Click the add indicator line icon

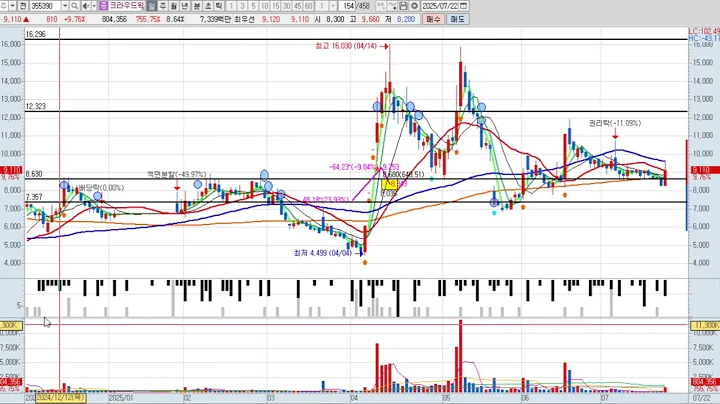point(392,6)
